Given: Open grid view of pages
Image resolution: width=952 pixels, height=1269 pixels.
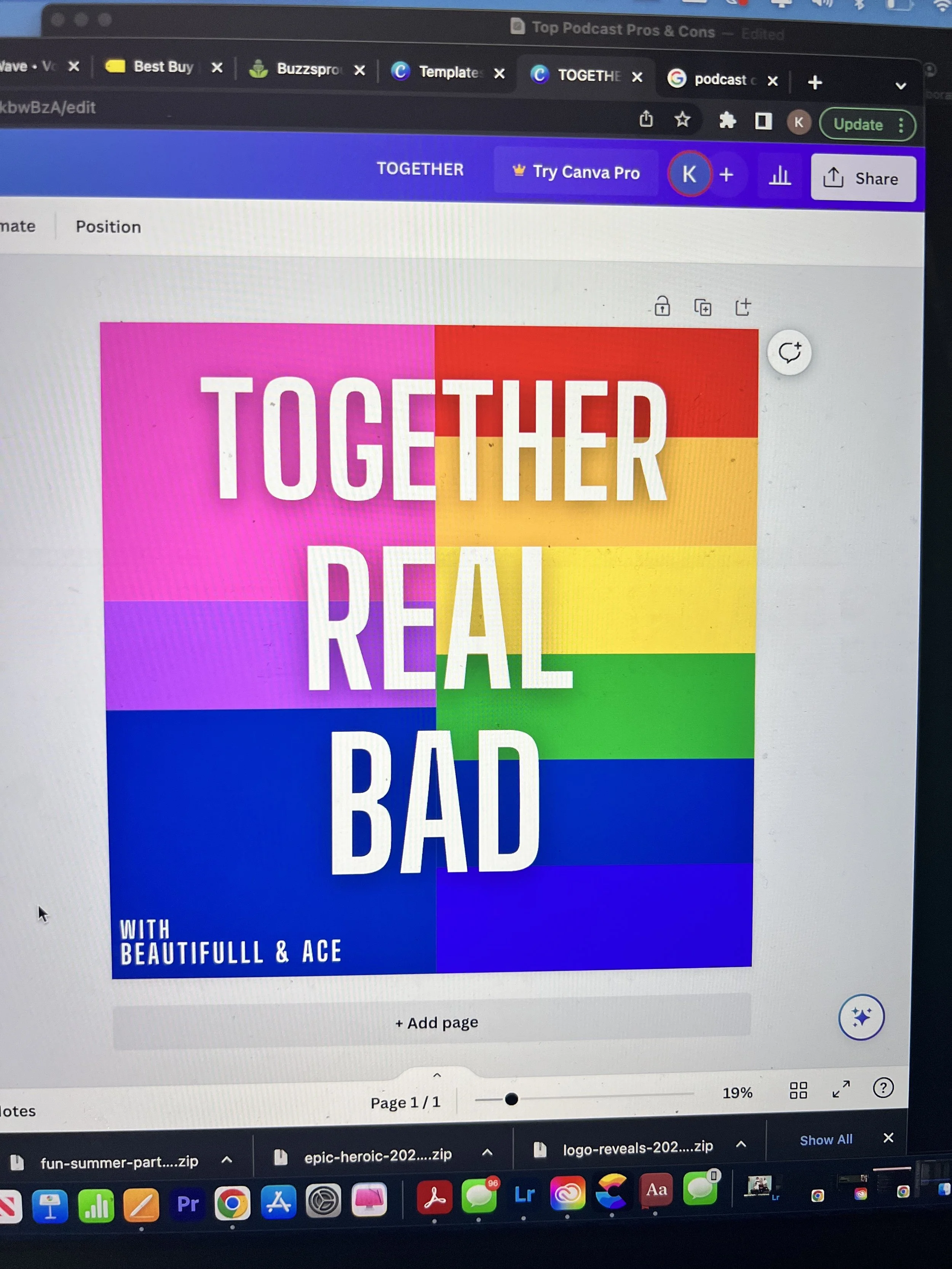Looking at the screenshot, I should 798,1090.
